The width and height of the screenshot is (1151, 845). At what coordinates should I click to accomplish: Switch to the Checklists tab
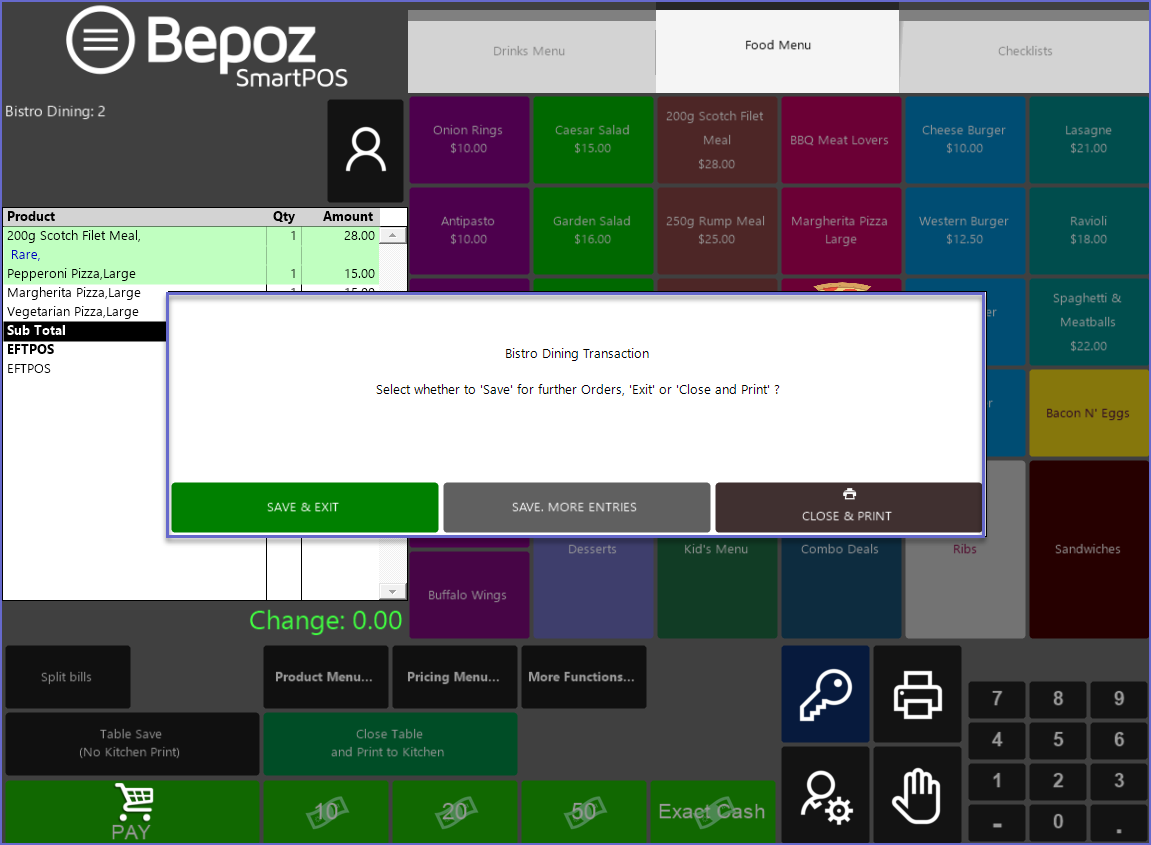[1025, 51]
